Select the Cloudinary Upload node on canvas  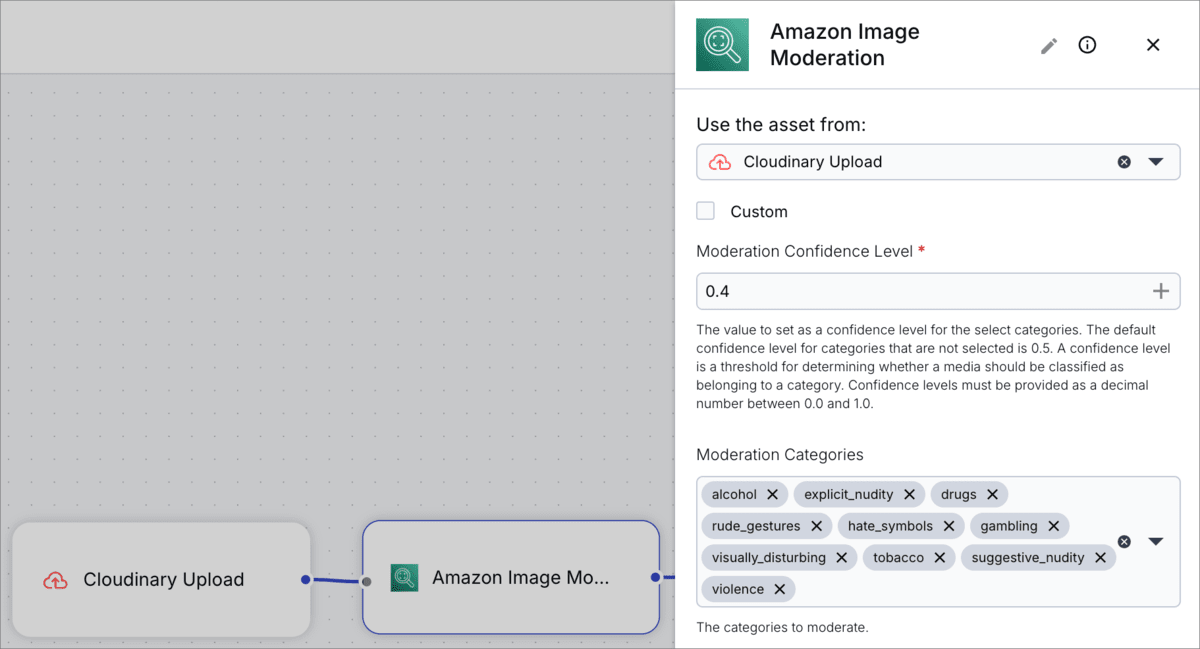[161, 579]
